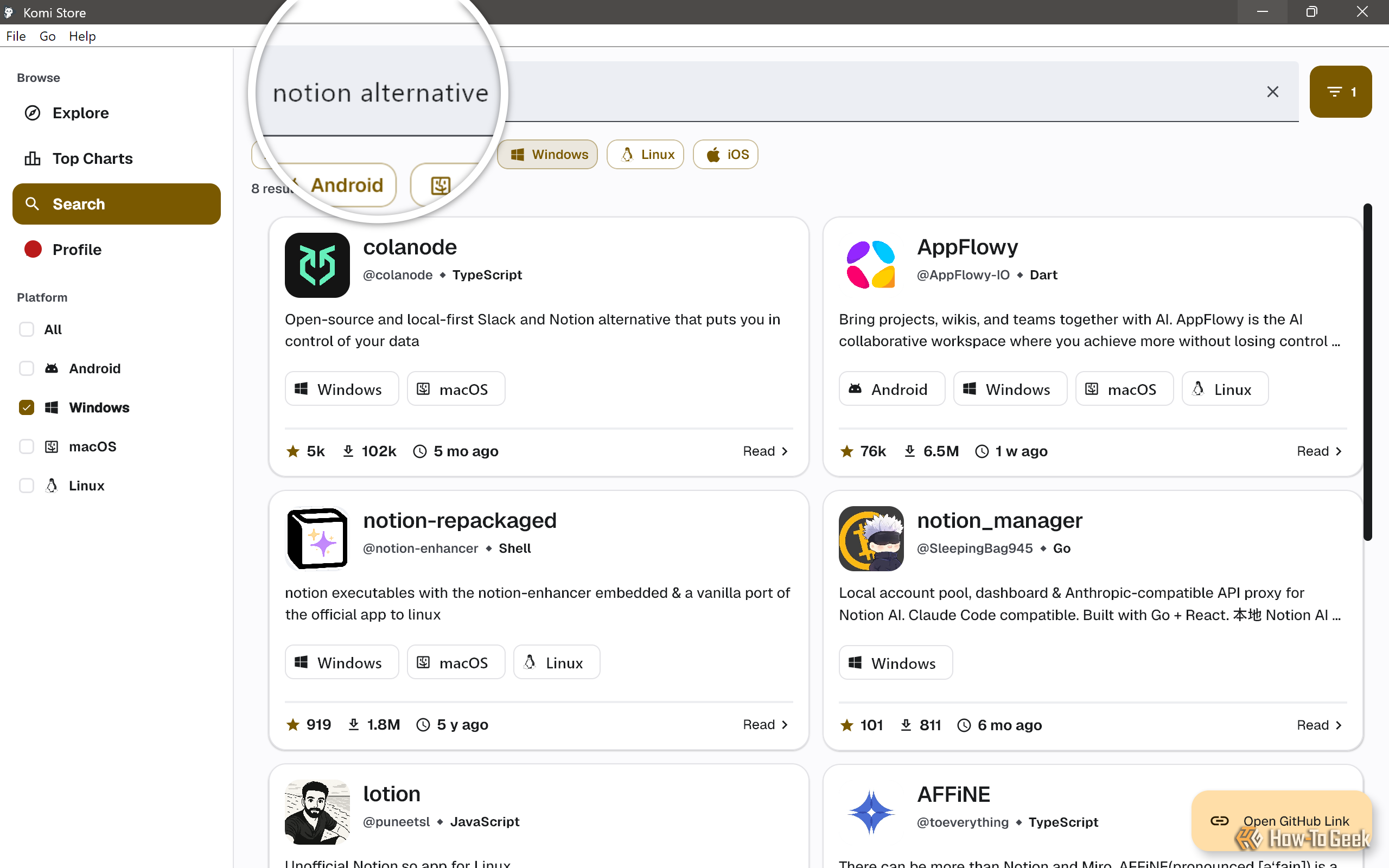
Task: Expand notion_manager's Read chevron
Action: click(1339, 725)
